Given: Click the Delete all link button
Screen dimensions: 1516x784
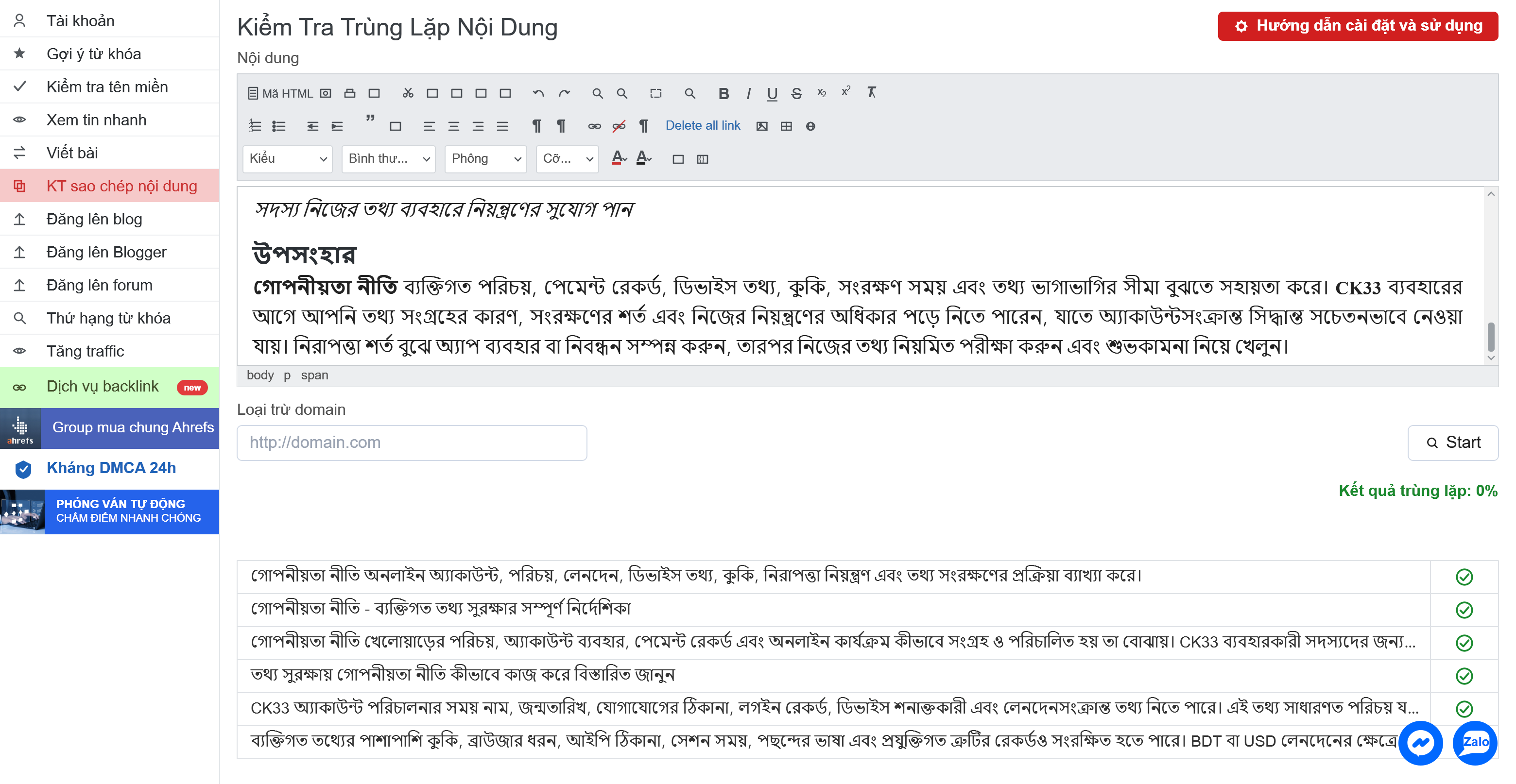Looking at the screenshot, I should pyautogui.click(x=703, y=125).
